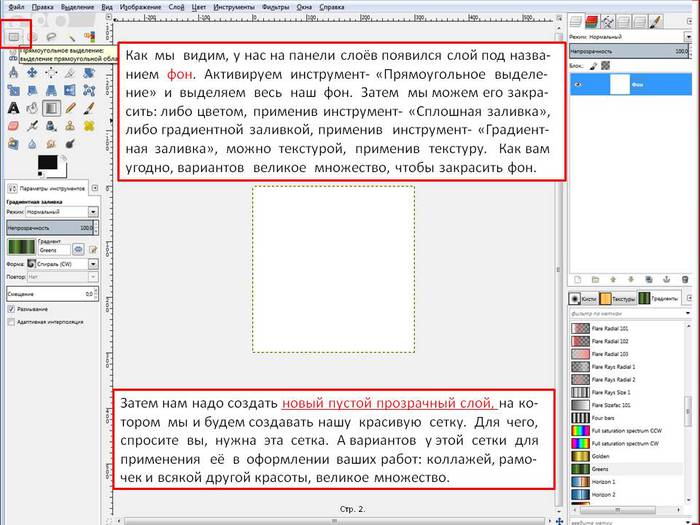Switch to the Кисти tab
Image resolution: width=700 pixels, height=525 pixels.
coord(583,299)
